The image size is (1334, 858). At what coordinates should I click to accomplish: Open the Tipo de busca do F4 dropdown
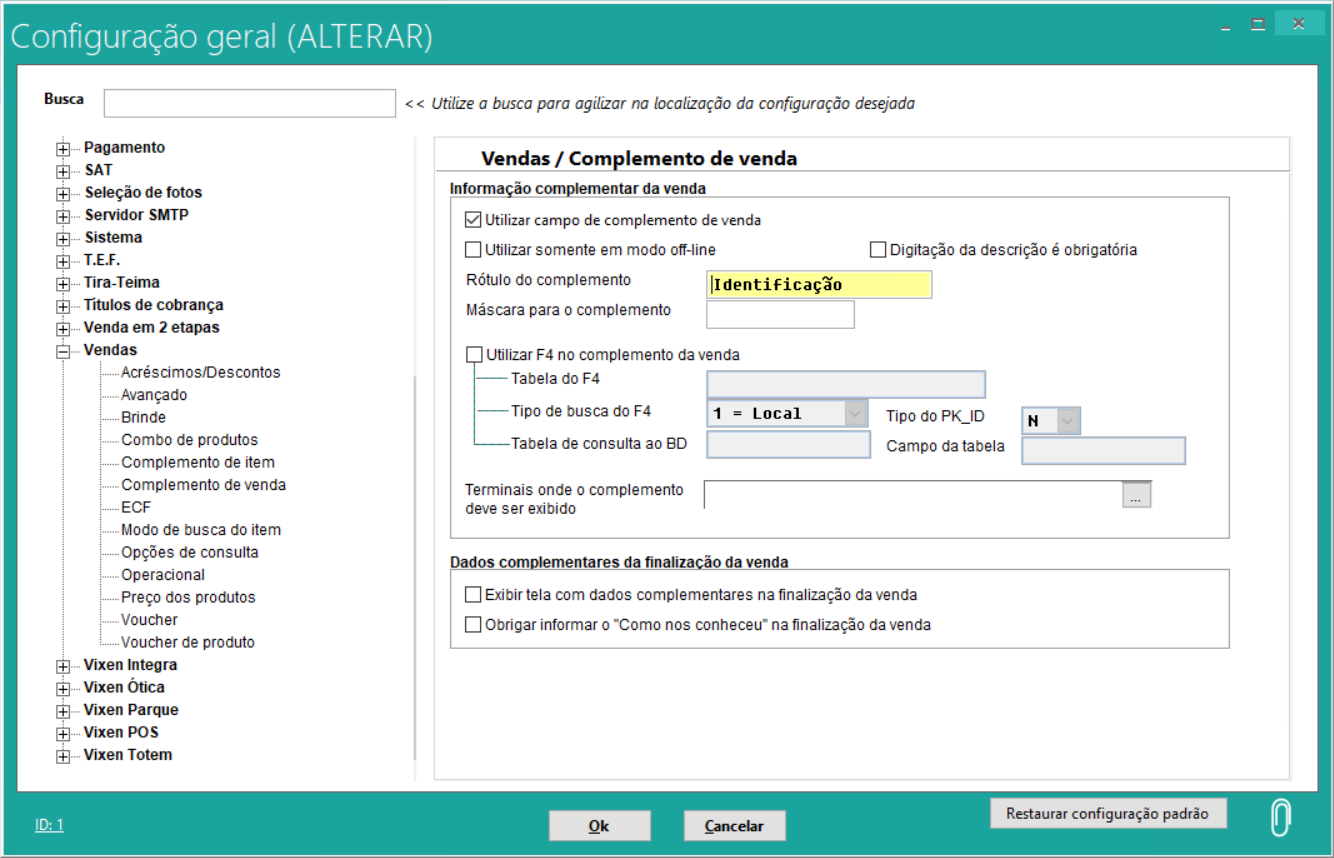click(855, 414)
